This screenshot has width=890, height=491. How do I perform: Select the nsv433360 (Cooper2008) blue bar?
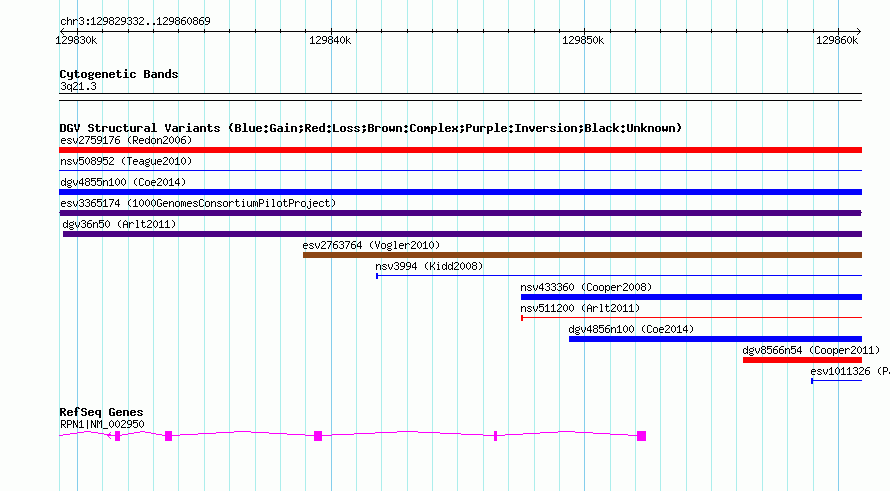(x=691, y=297)
